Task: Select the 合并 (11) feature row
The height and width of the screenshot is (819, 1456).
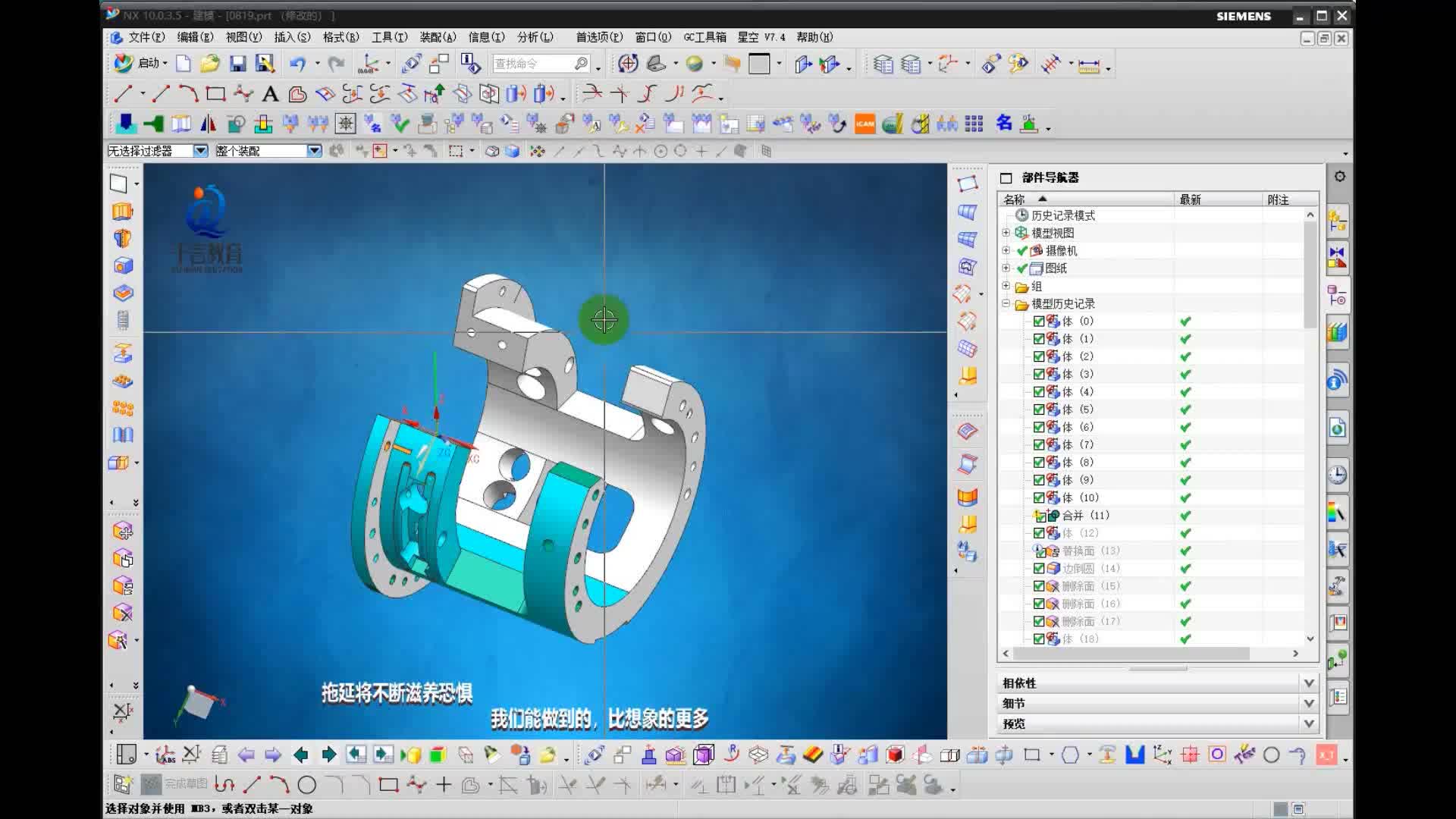Action: tap(1086, 516)
